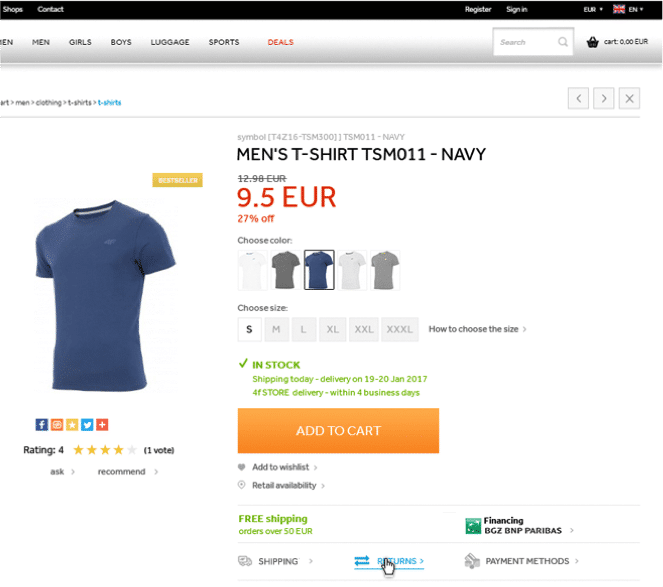Image resolution: width=663 pixels, height=587 pixels.
Task: Go to the previous product arrow
Action: coord(578,99)
